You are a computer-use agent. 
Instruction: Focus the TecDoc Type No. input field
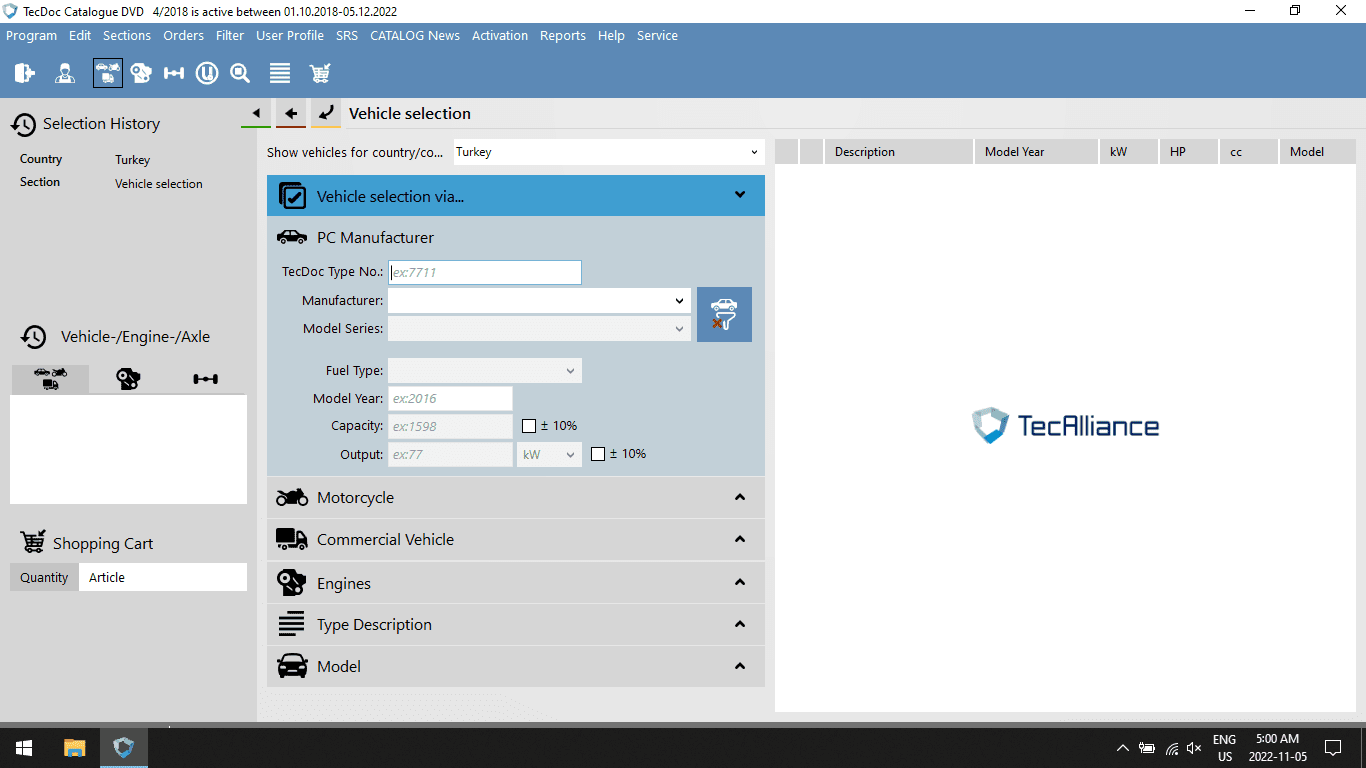click(484, 272)
